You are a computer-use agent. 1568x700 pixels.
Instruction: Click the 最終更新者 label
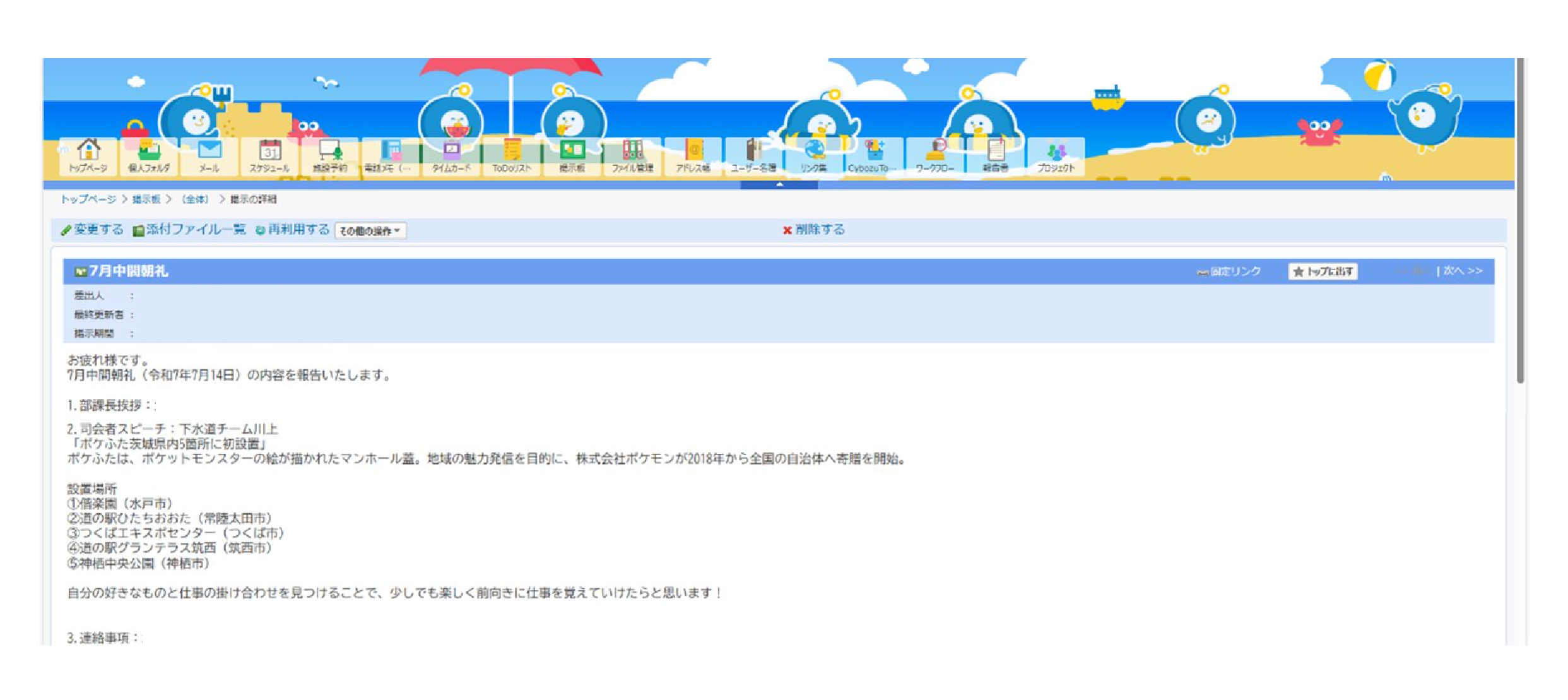[x=99, y=314]
